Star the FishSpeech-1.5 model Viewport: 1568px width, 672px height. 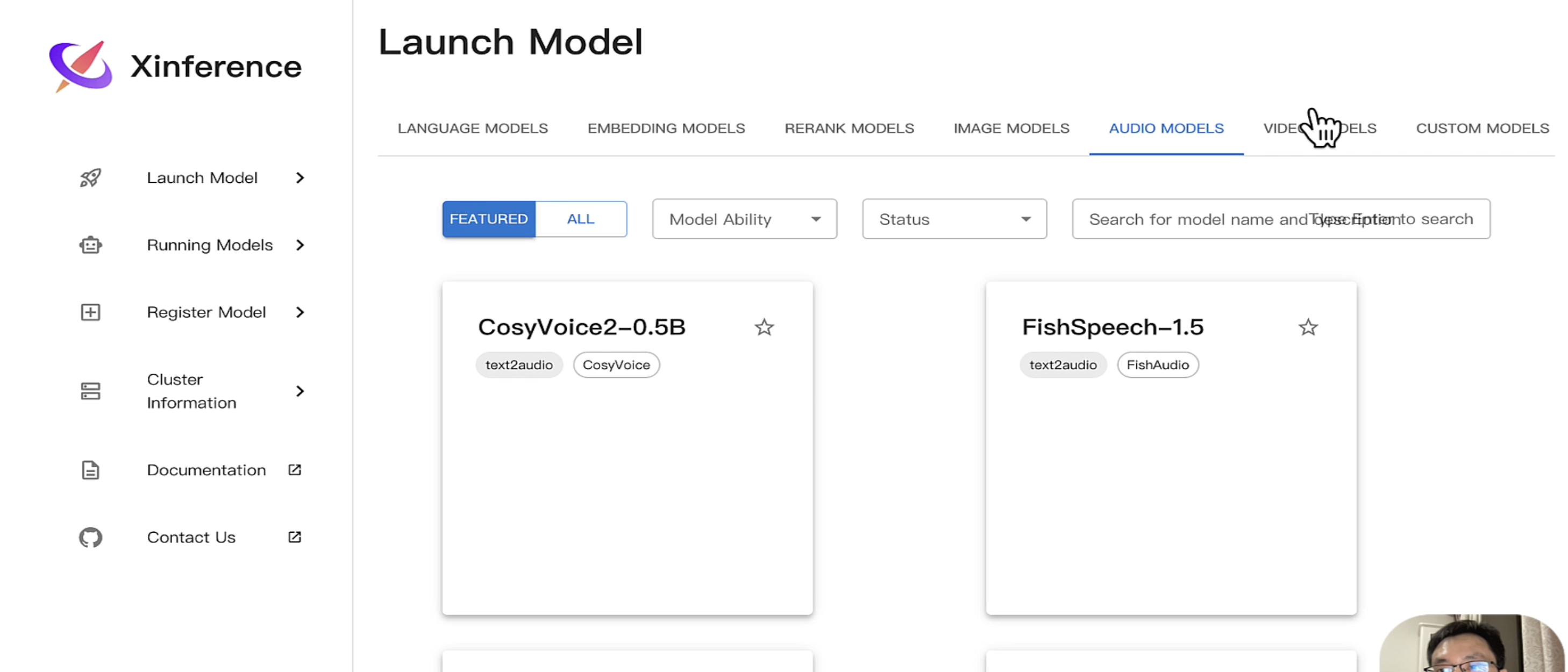1308,327
